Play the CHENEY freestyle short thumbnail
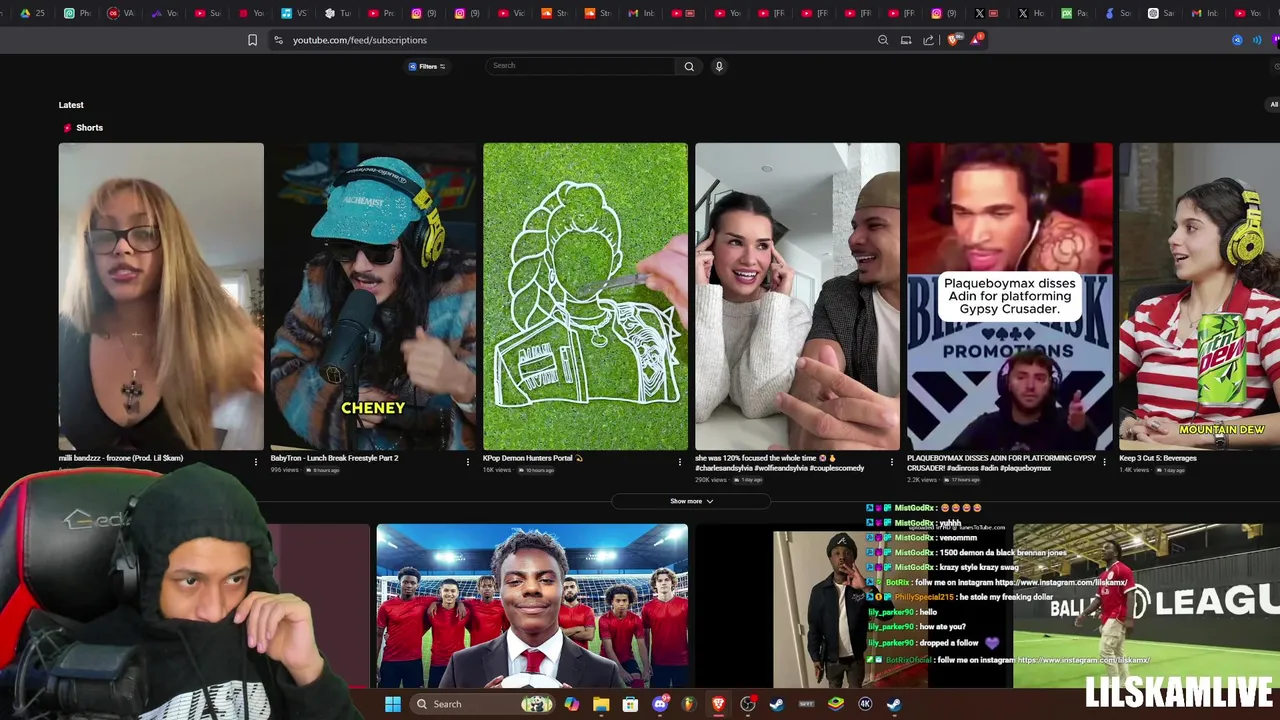This screenshot has height=720, width=1280. click(373, 296)
